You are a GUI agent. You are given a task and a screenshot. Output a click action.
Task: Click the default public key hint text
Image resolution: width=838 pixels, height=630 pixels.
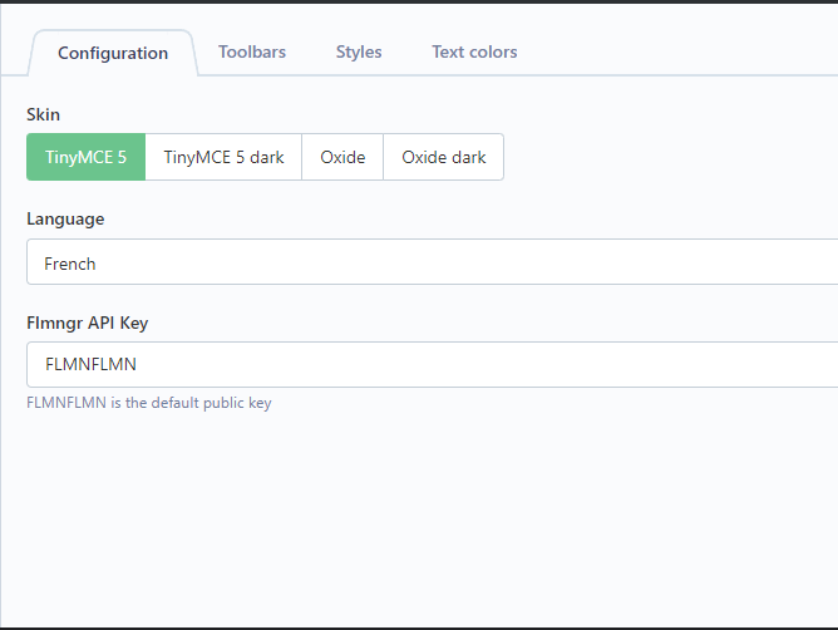click(149, 402)
